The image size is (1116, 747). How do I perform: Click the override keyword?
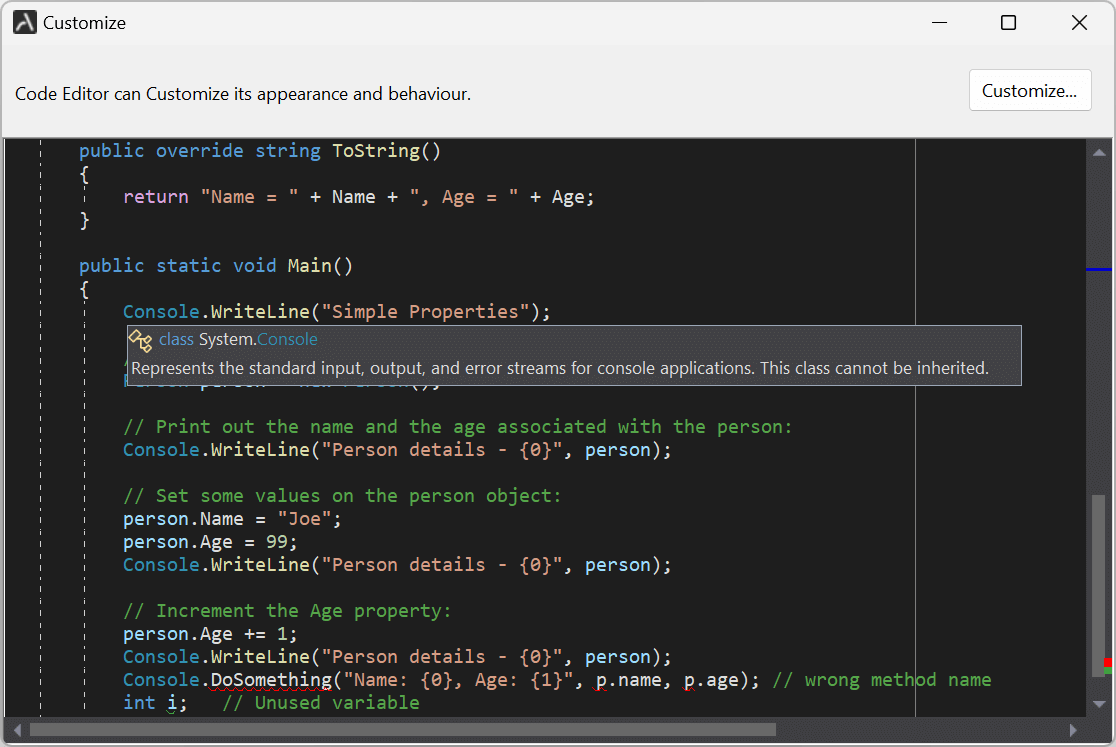pos(199,151)
